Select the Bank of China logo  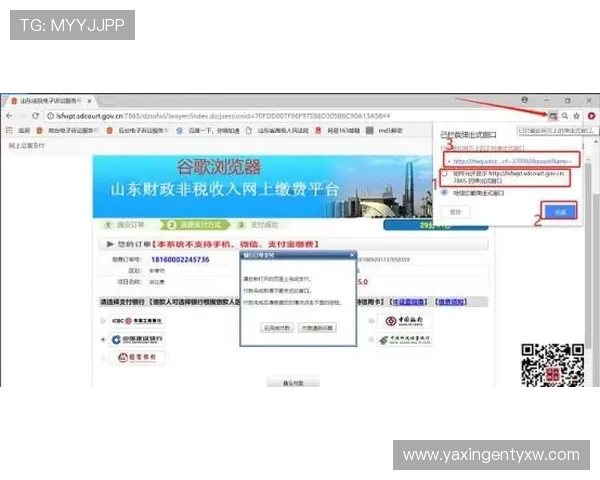(404, 321)
